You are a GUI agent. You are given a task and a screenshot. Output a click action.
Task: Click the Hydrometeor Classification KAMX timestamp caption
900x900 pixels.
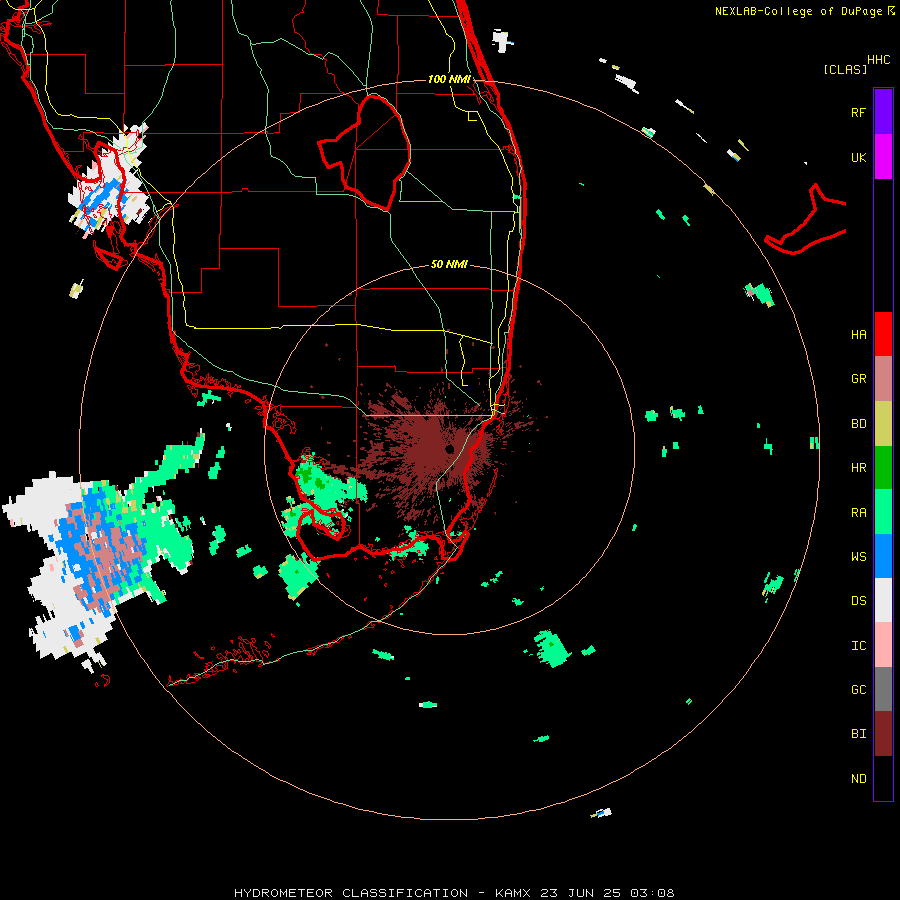click(454, 893)
